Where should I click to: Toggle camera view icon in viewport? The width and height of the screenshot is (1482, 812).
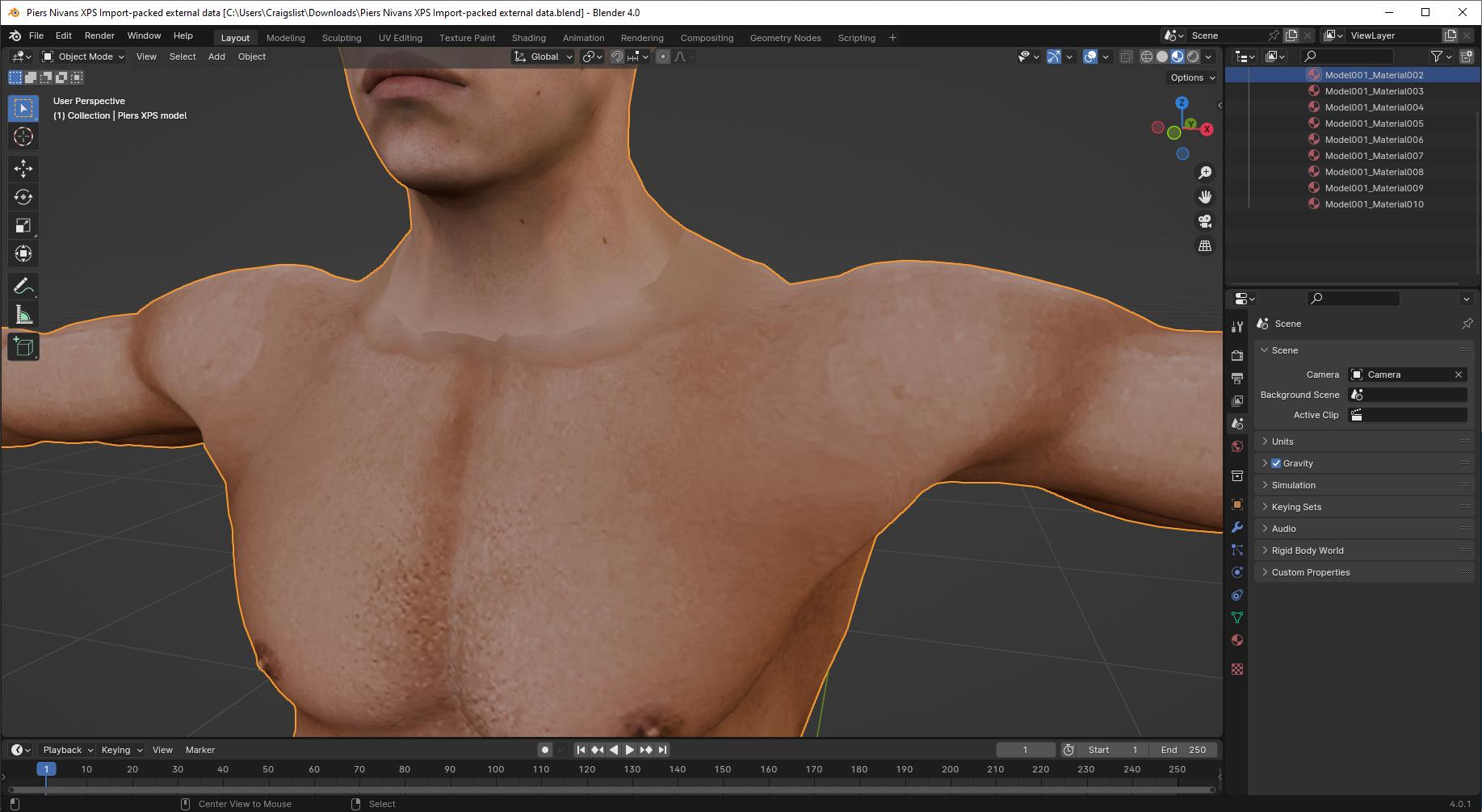click(x=1205, y=221)
